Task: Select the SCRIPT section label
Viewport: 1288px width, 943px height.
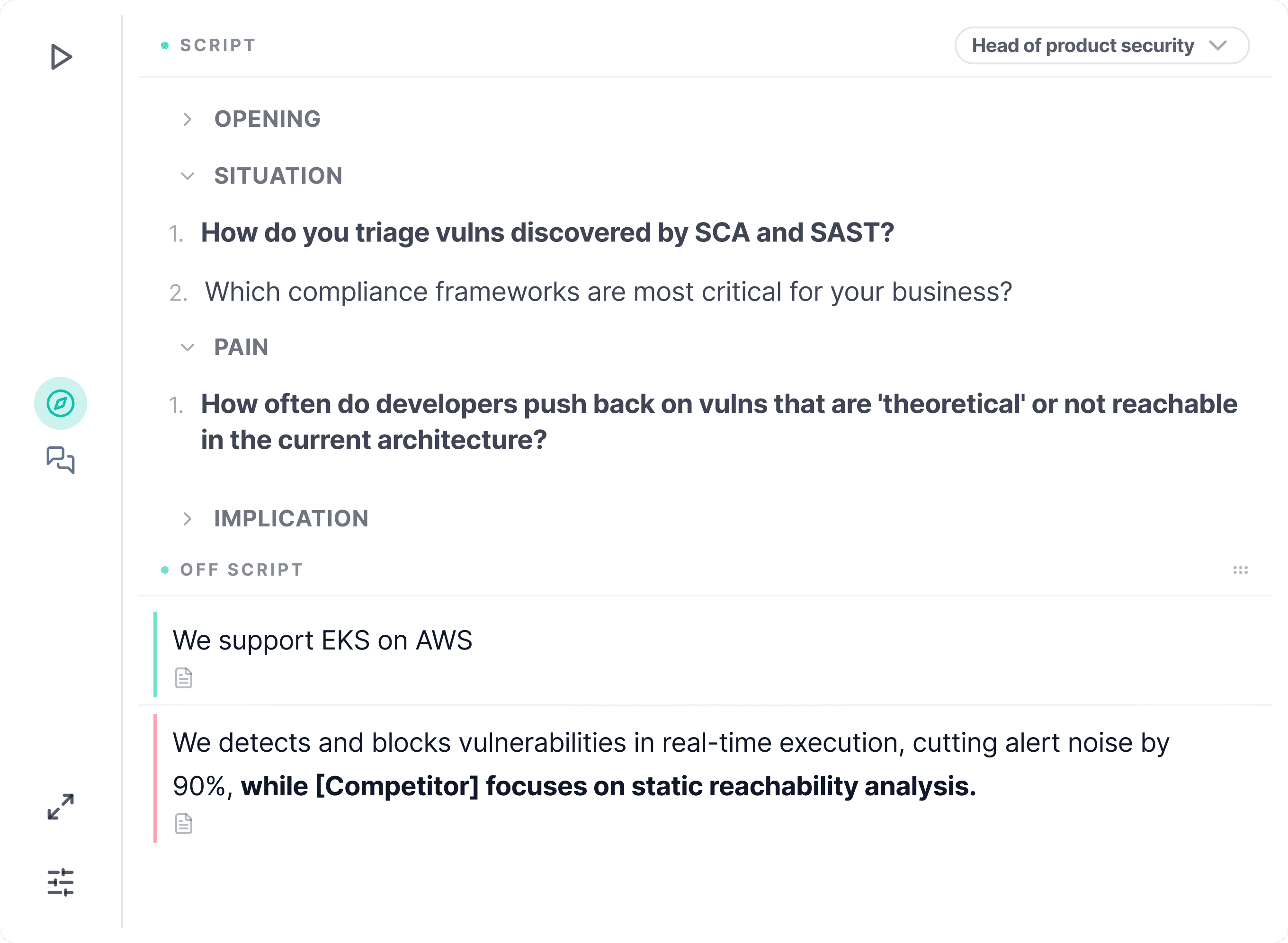Action: (x=217, y=45)
